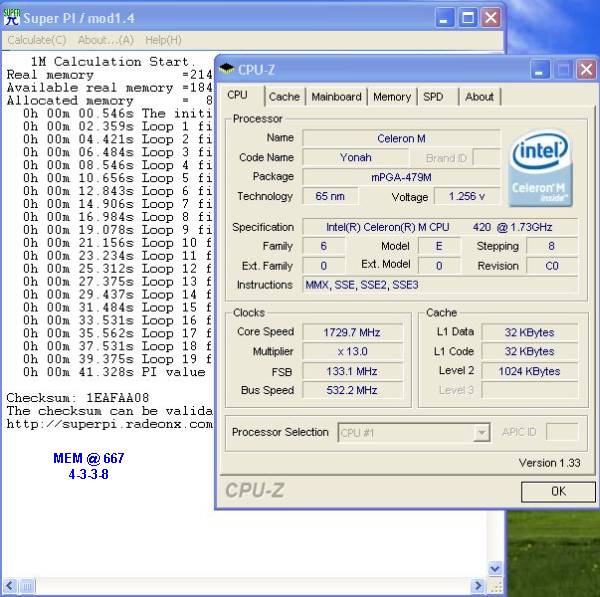This screenshot has width=600, height=597.
Task: Click the horizontal scrollbar thumb in Super PI
Action: click(27, 586)
